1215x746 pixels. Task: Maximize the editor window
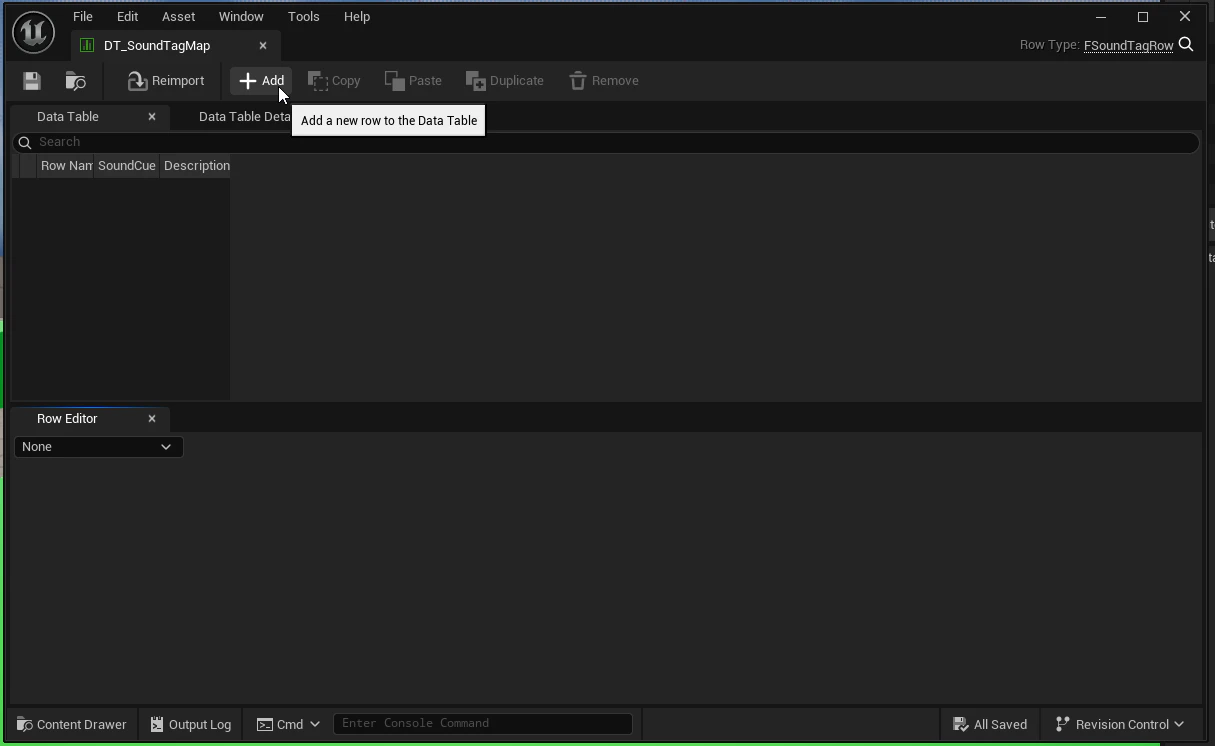(x=1143, y=17)
